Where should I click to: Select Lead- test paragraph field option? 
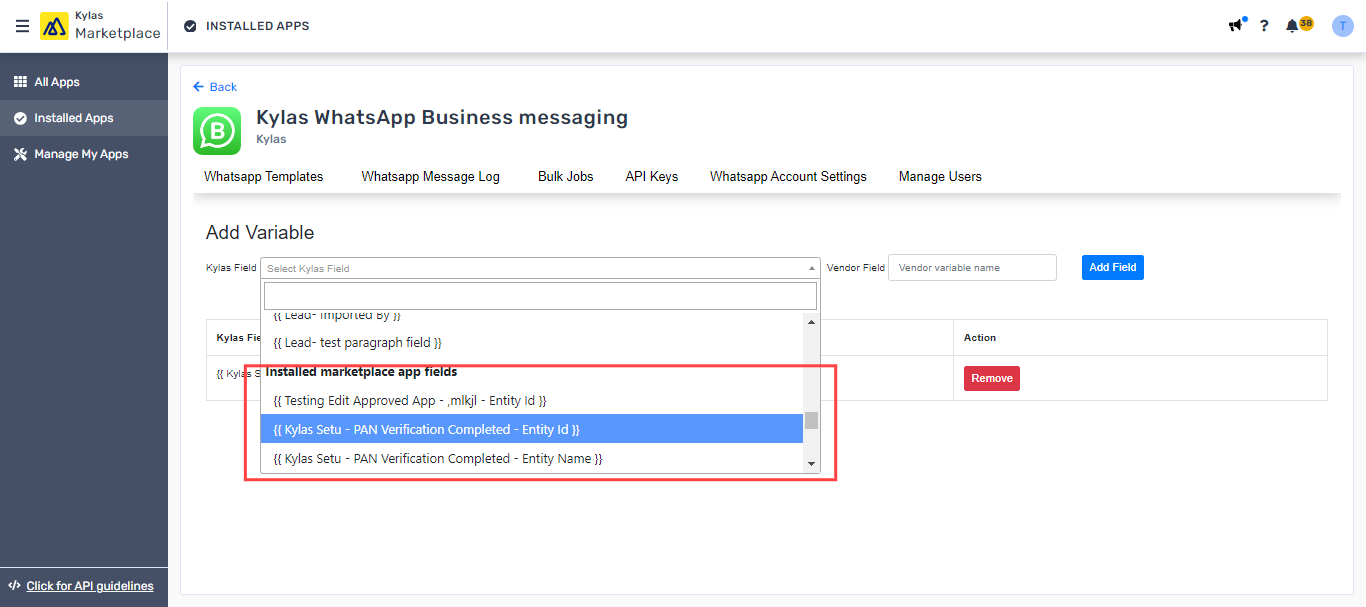coord(532,343)
